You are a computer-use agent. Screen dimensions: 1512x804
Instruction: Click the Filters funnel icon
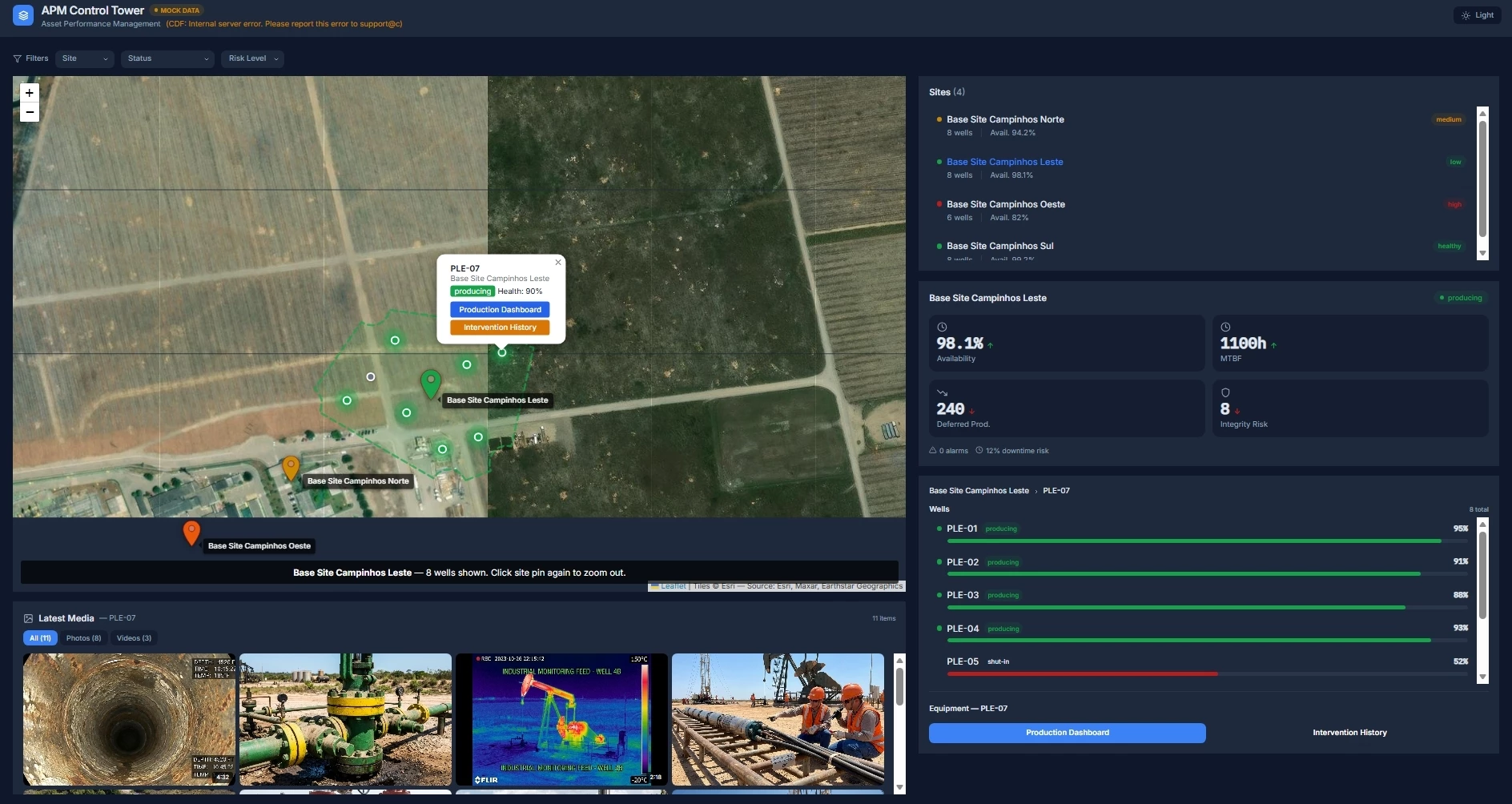18,58
